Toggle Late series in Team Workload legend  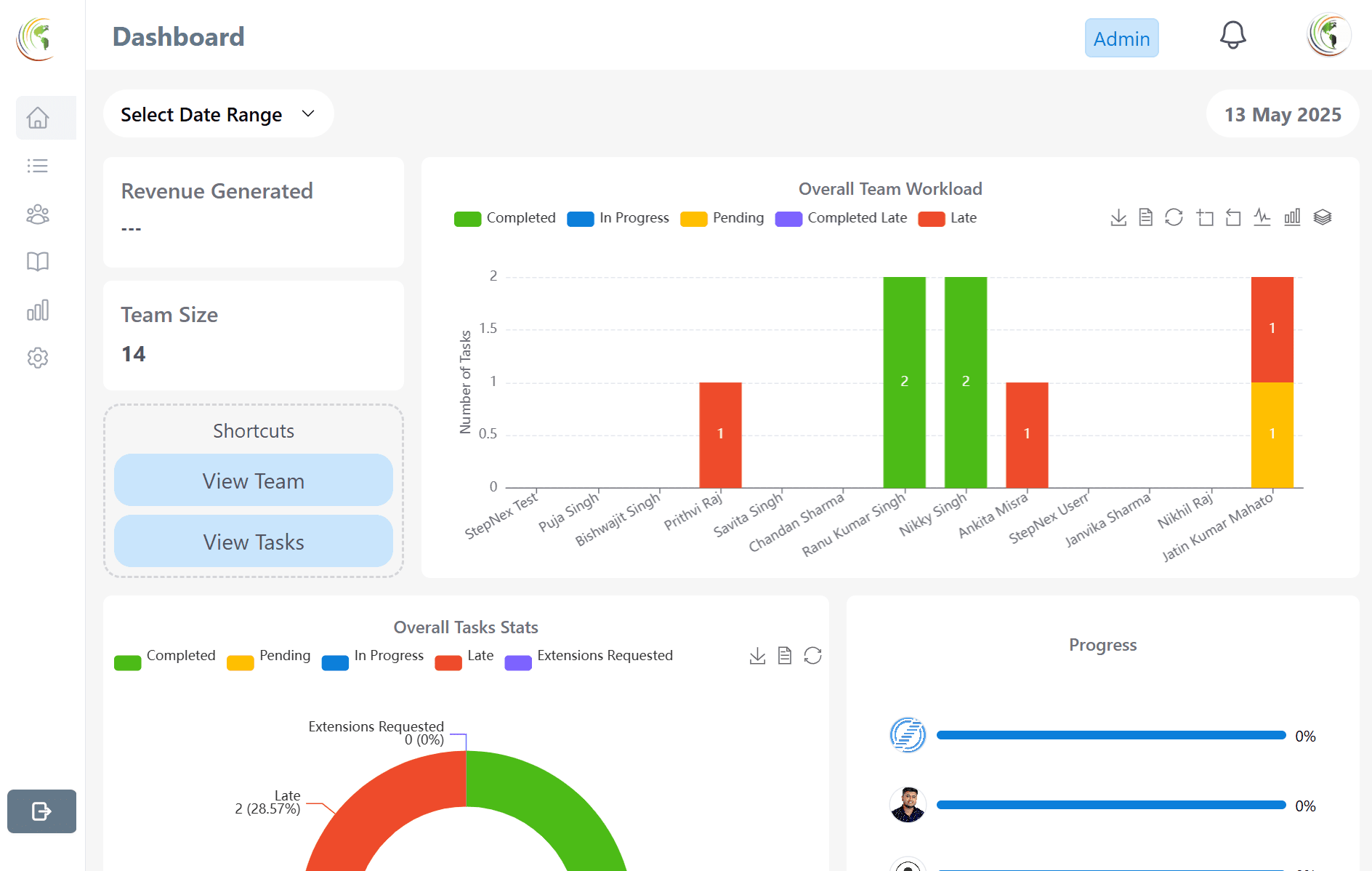pos(947,218)
